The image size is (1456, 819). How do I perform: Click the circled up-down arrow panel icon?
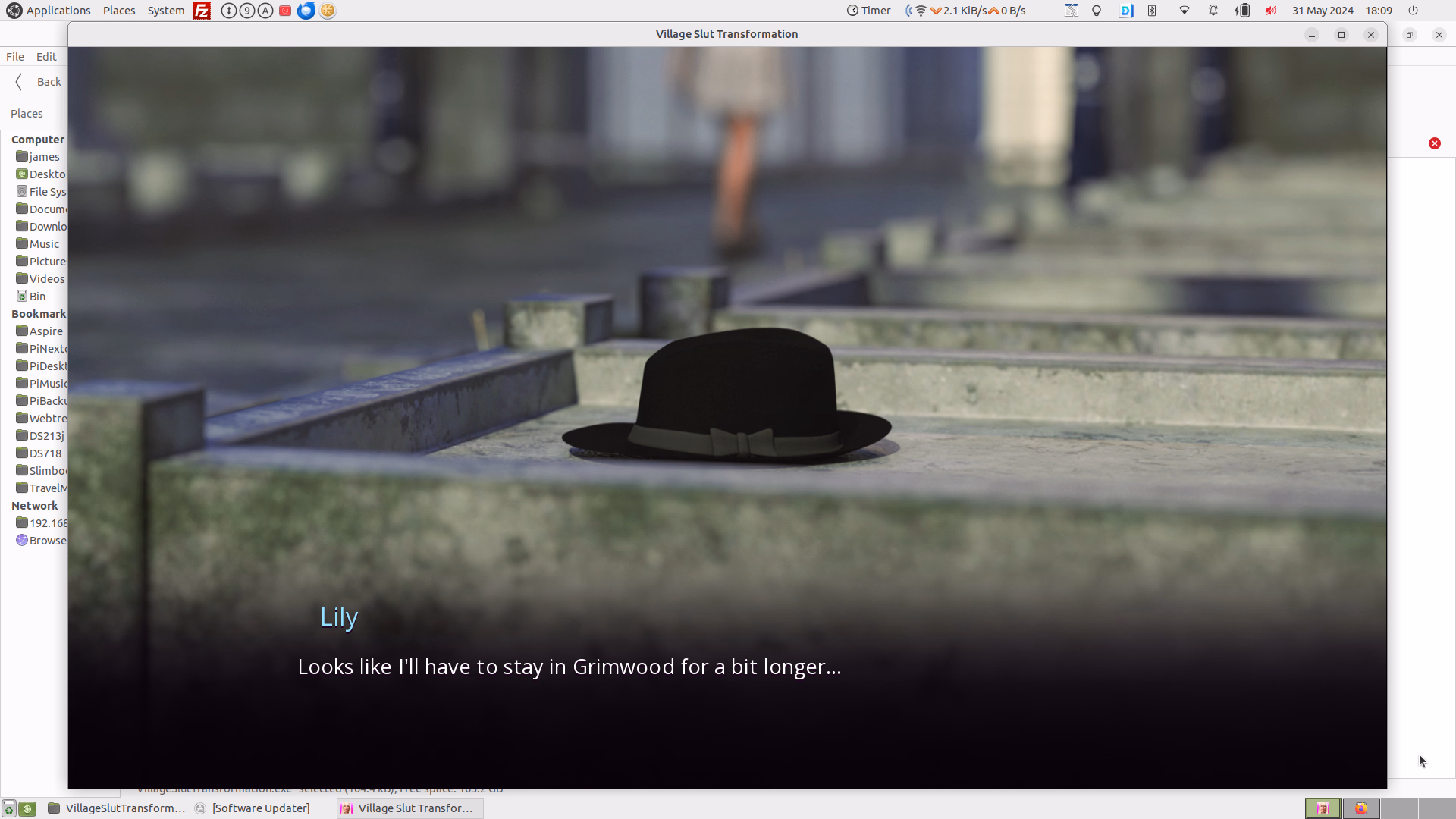click(x=228, y=11)
